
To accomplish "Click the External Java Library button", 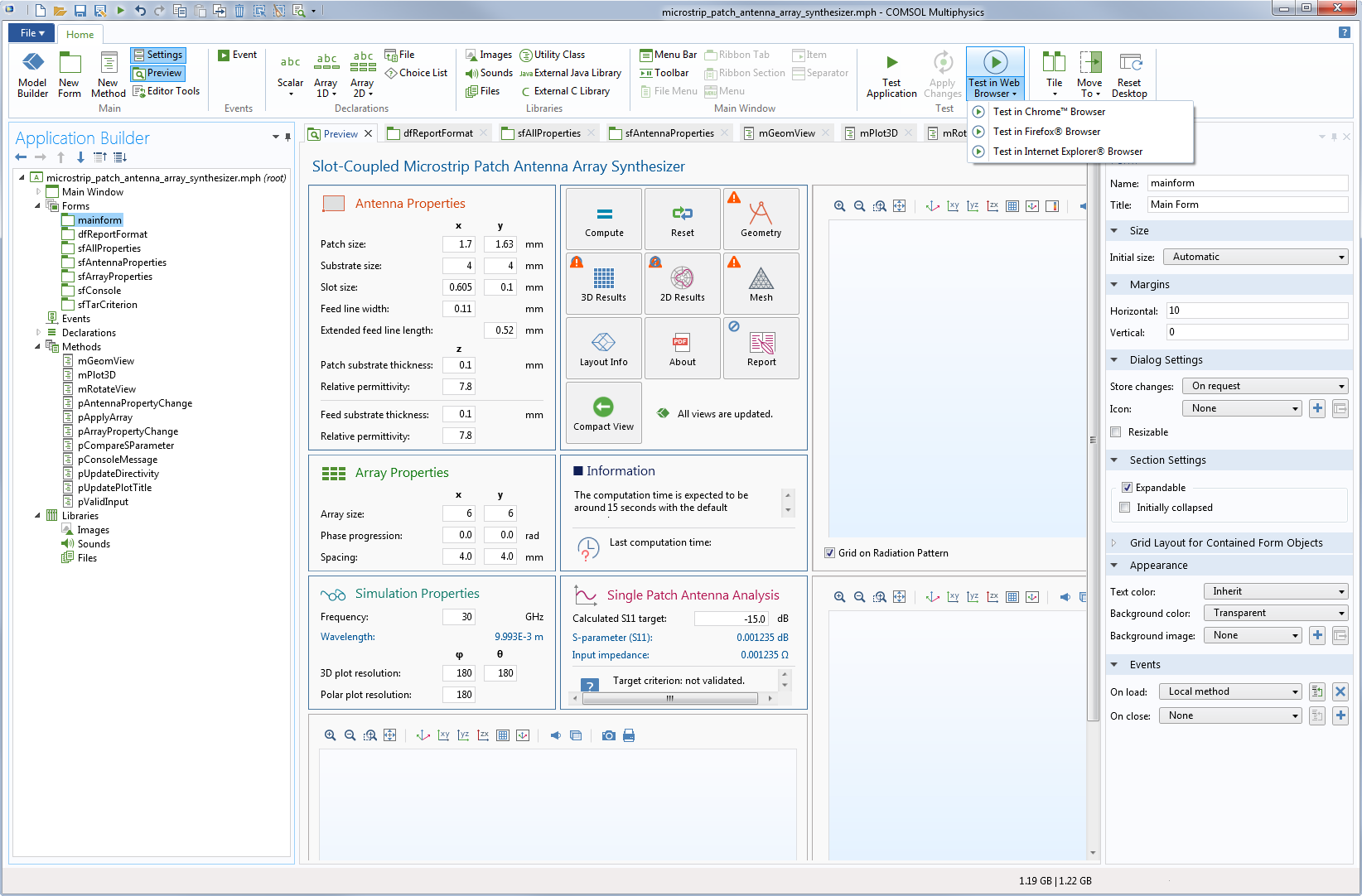I will pos(571,73).
